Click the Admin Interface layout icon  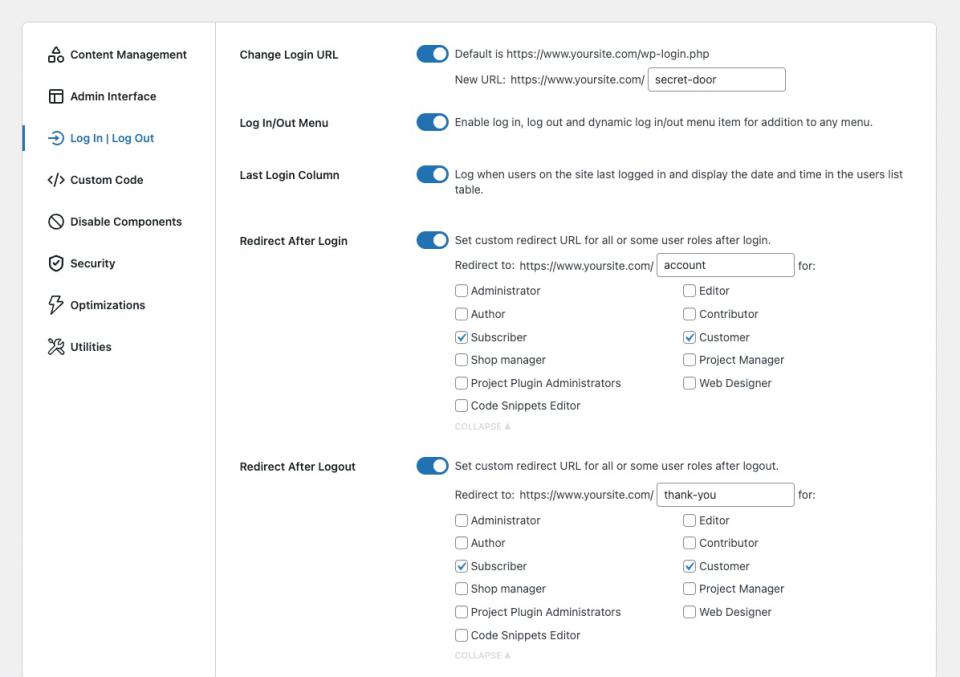point(56,97)
